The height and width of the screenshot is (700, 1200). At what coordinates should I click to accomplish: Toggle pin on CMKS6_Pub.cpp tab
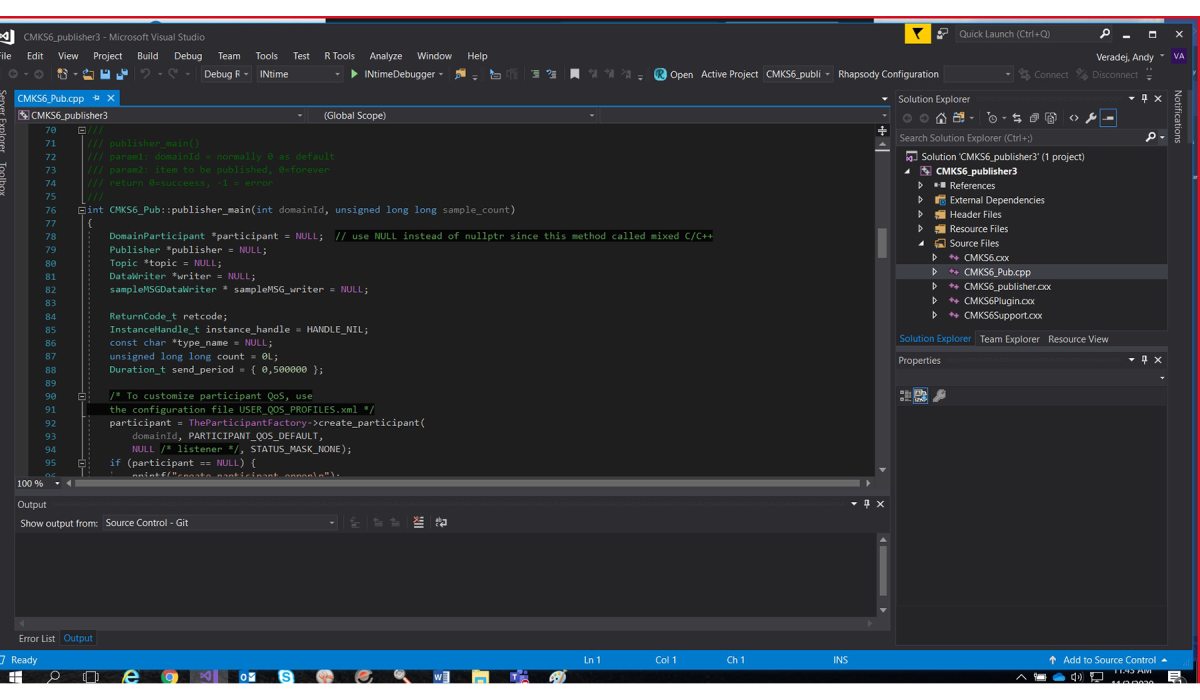click(97, 98)
